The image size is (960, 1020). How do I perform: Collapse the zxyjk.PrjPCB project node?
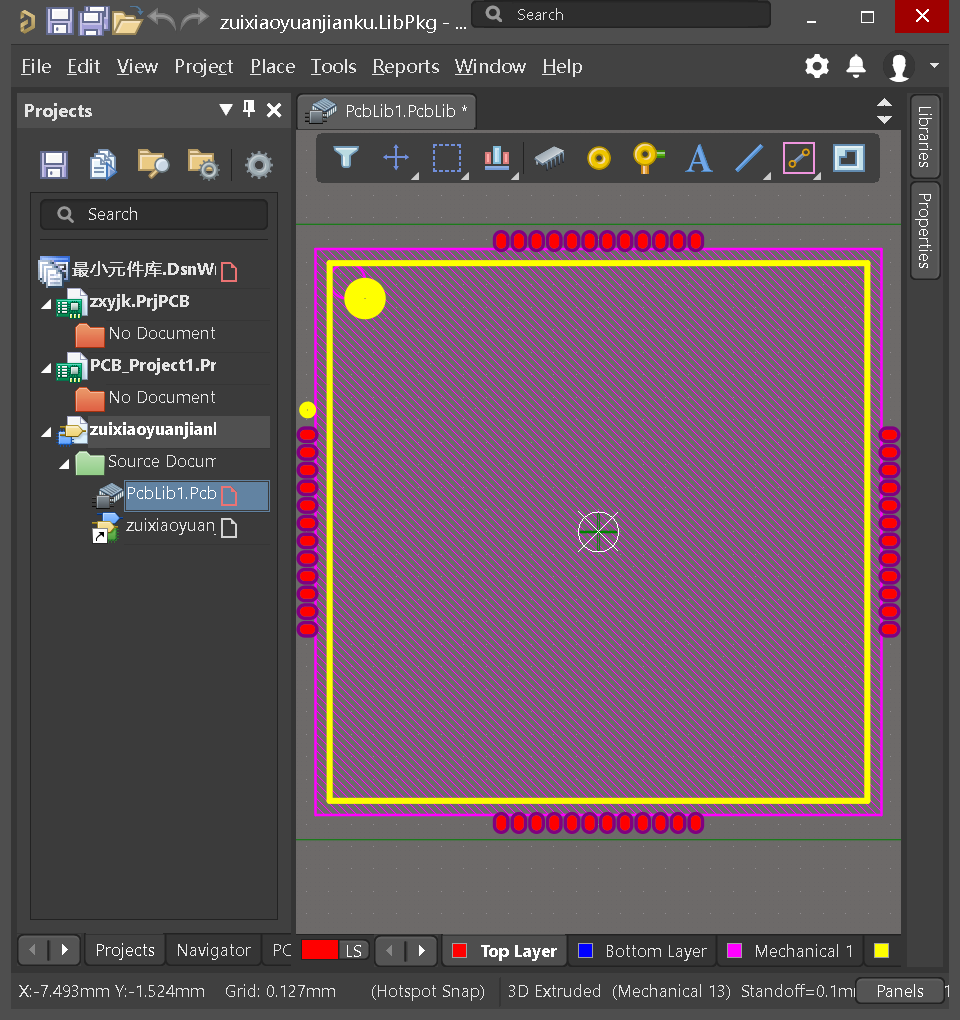coord(46,304)
